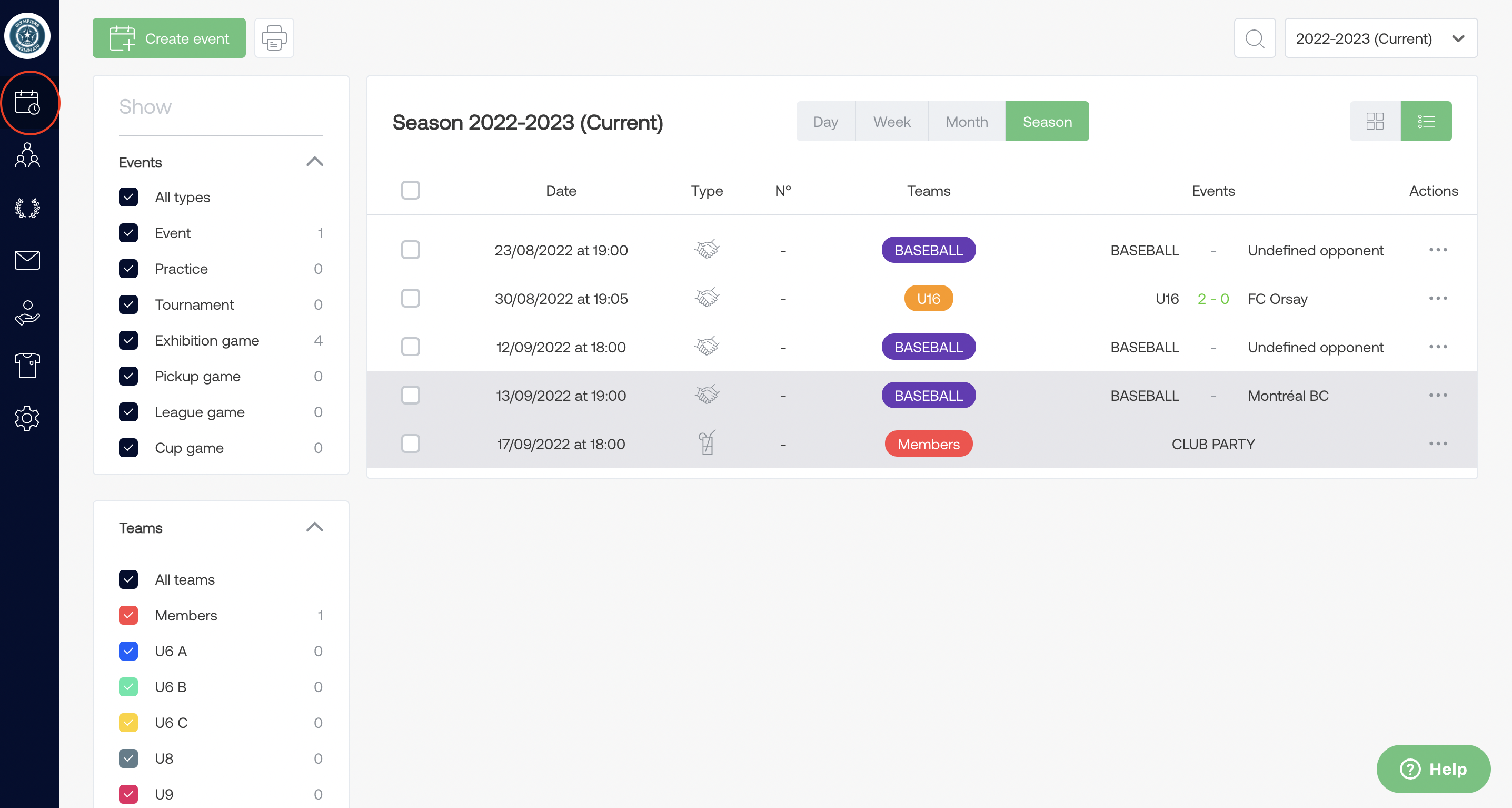The width and height of the screenshot is (1512, 808).
Task: Open the mail messaging sidebar icon
Action: point(27,260)
